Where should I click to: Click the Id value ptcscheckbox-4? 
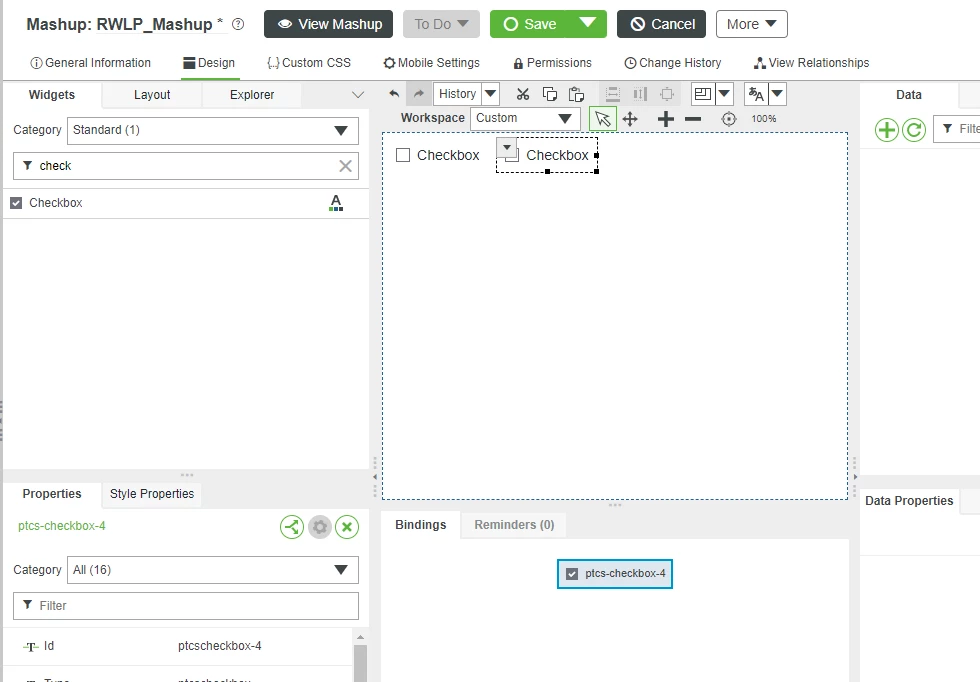[219, 646]
